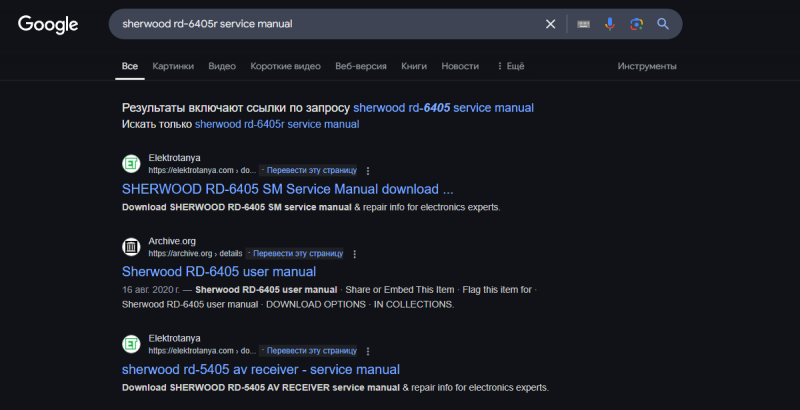This screenshot has height=410, width=800.
Task: Open SHERWOOD RD-6405 SM Service Manual download result
Action: (288, 189)
